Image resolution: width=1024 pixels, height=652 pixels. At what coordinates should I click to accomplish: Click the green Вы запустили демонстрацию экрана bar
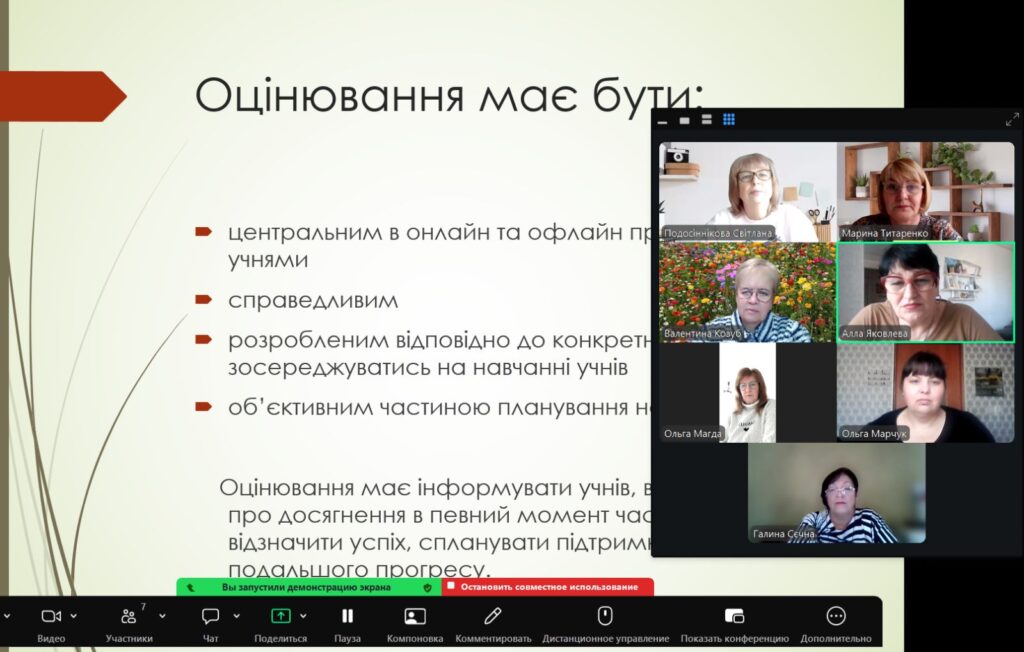309,587
